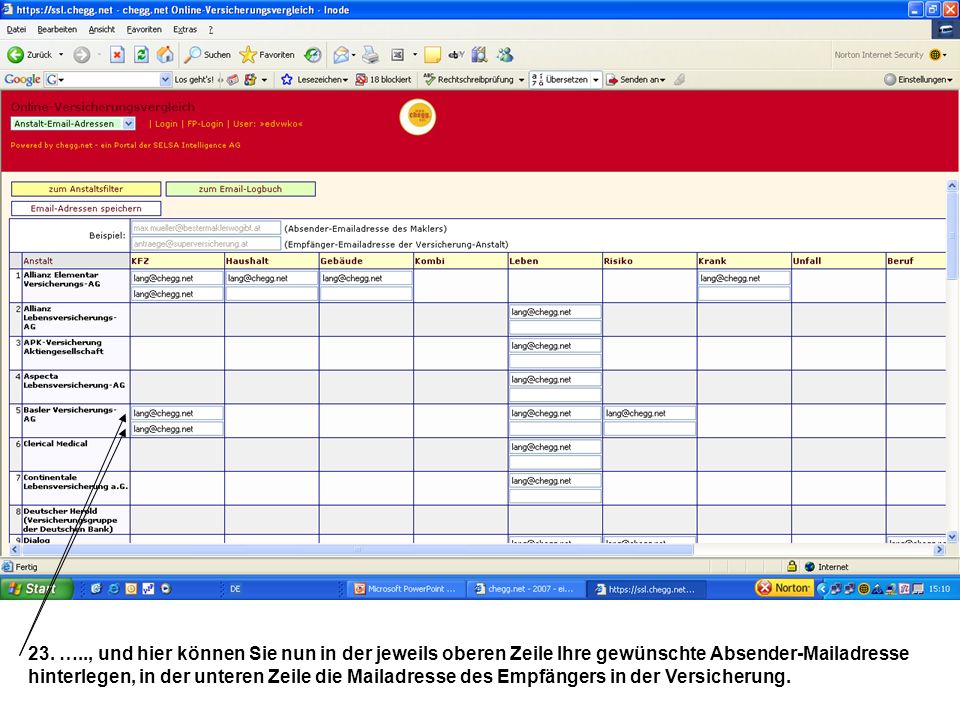Open Messenger people icon
960x720 pixels.
point(505,55)
